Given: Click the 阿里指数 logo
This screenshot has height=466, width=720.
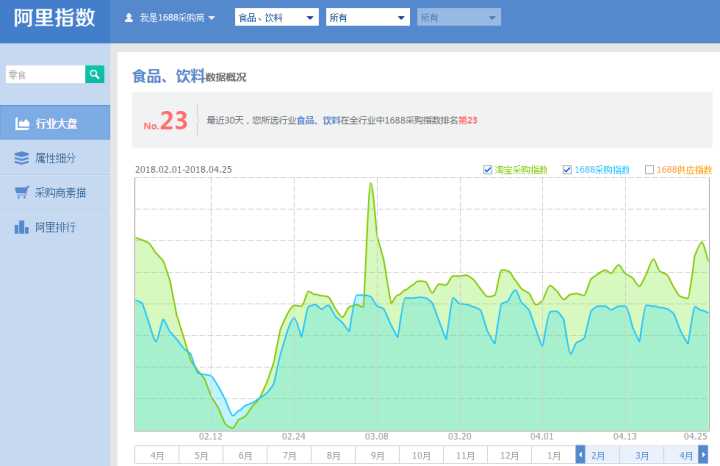Looking at the screenshot, I should (55, 19).
